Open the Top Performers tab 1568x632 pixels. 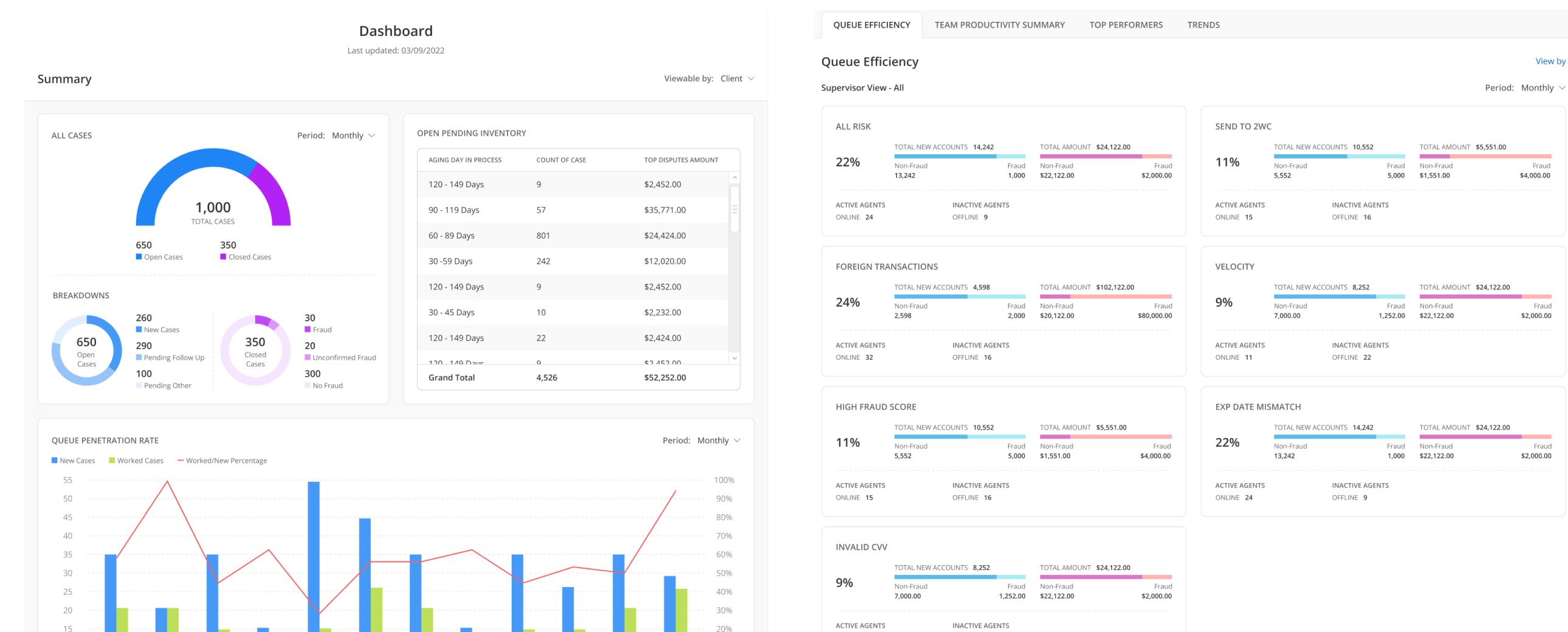1126,25
